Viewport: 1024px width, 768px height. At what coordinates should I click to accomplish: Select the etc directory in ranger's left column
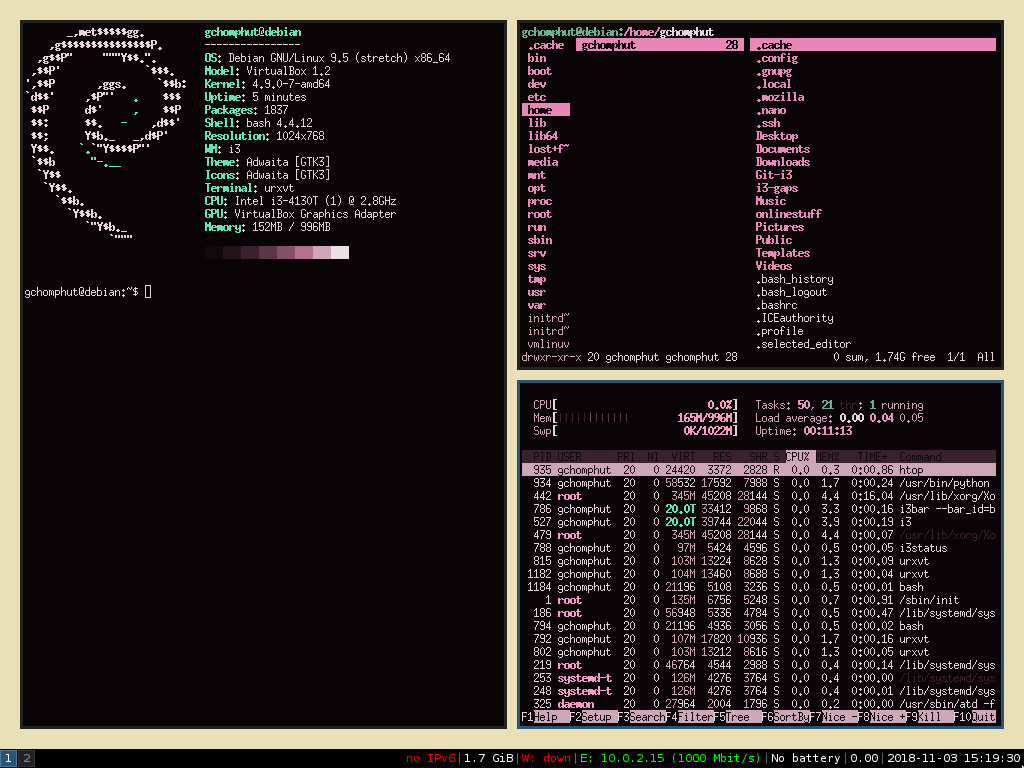pyautogui.click(x=537, y=97)
